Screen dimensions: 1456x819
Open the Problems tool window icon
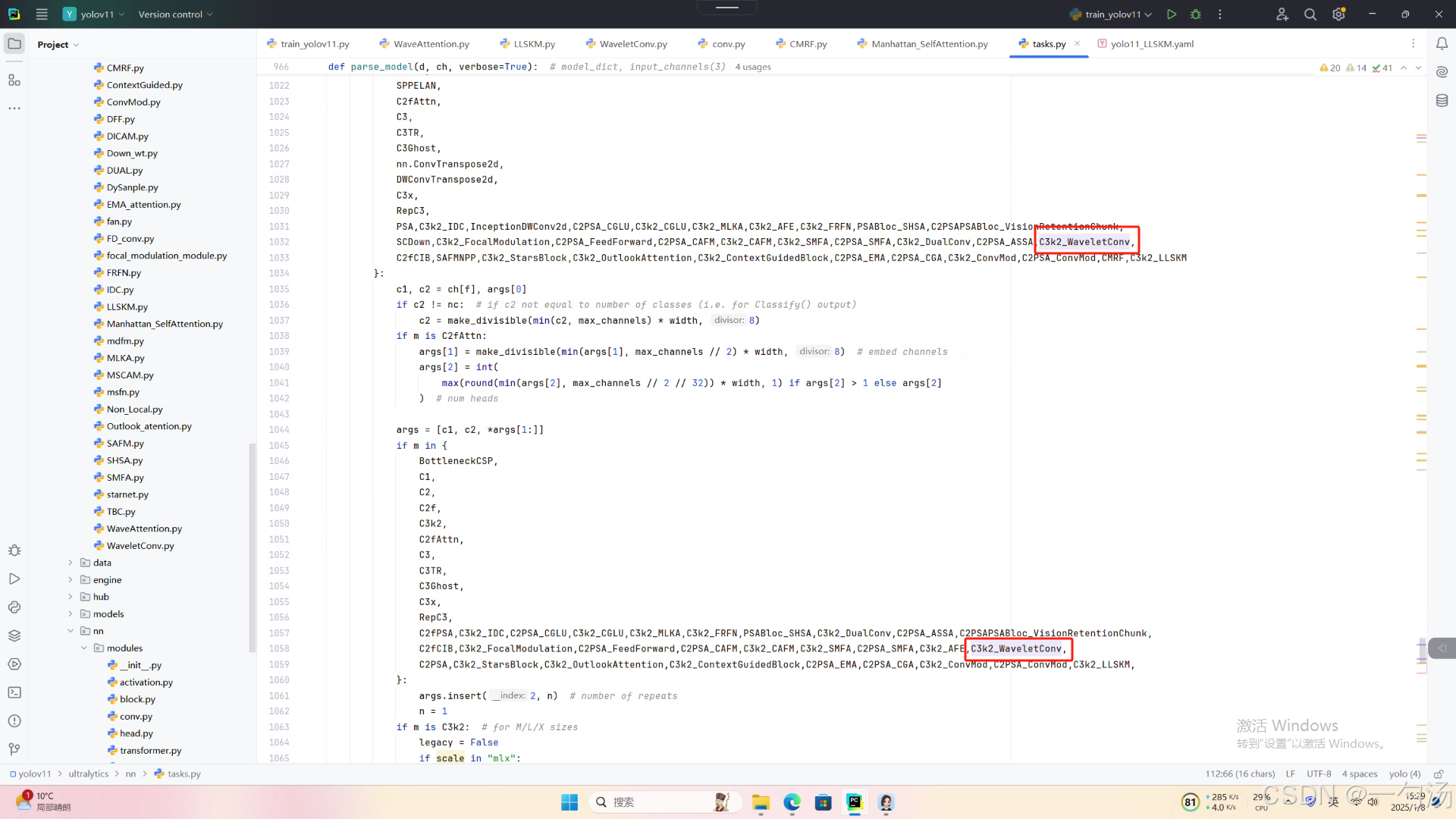click(x=14, y=720)
